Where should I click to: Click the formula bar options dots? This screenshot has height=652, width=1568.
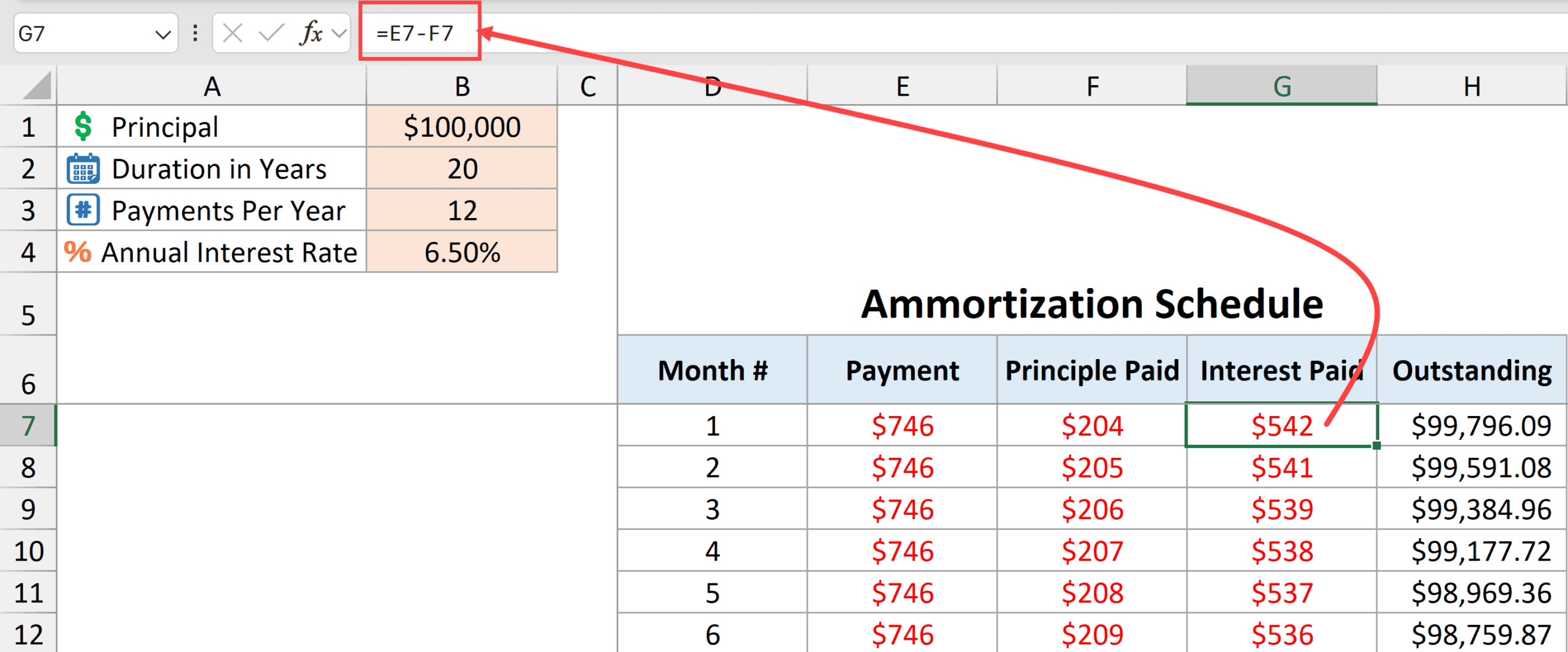pyautogui.click(x=195, y=33)
